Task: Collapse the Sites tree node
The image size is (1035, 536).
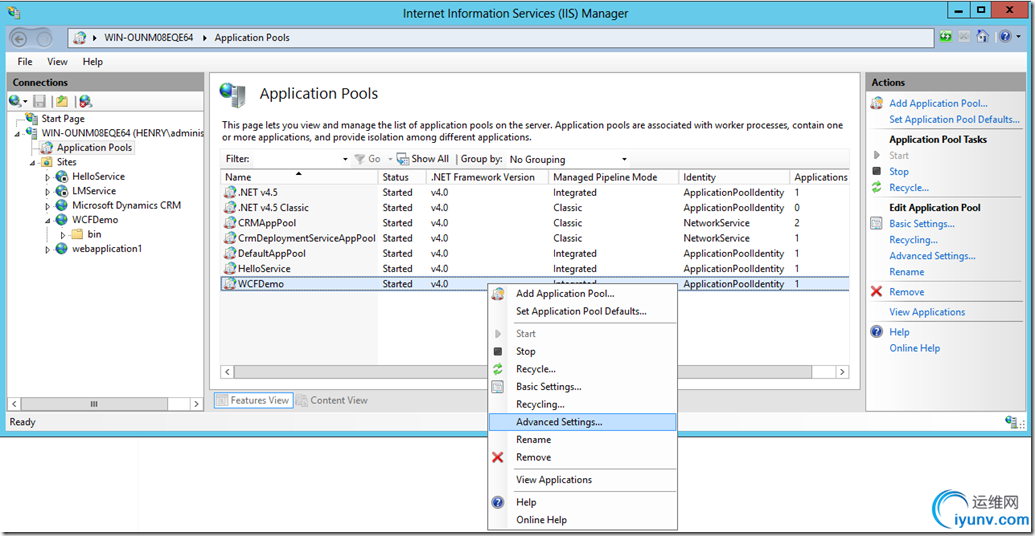Action: [32, 162]
